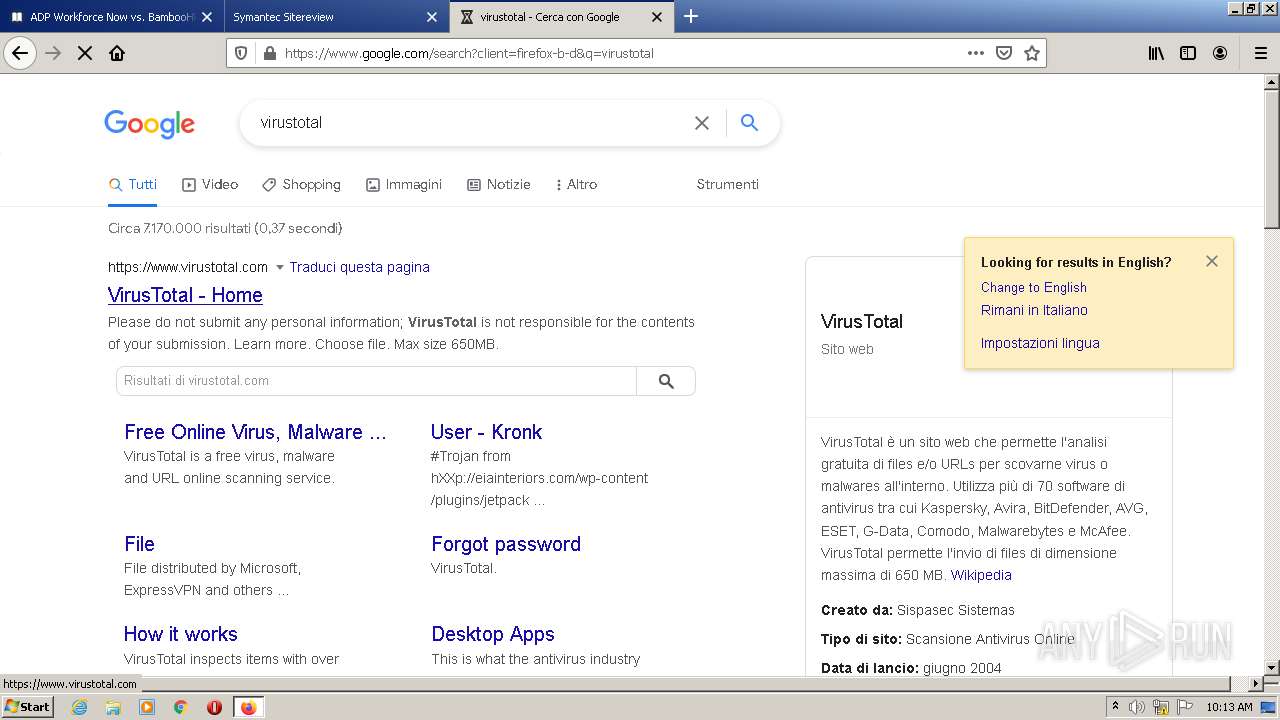Click the Firefox taskbar icon

click(248, 707)
